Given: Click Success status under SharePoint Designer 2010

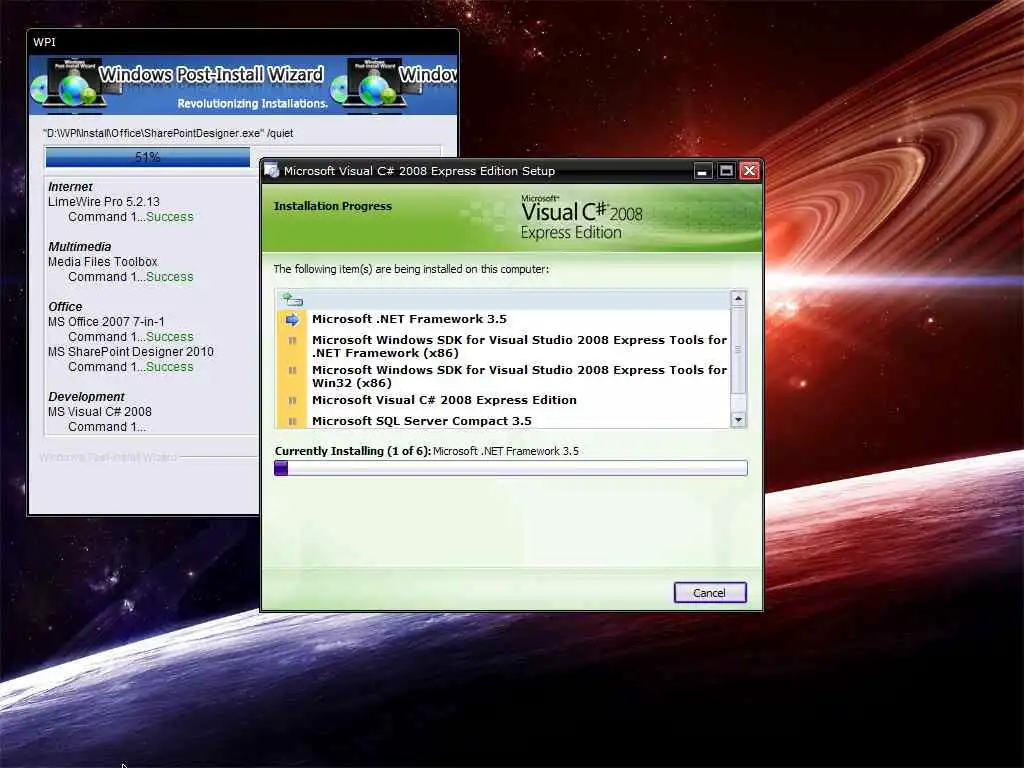Looking at the screenshot, I should 170,367.
